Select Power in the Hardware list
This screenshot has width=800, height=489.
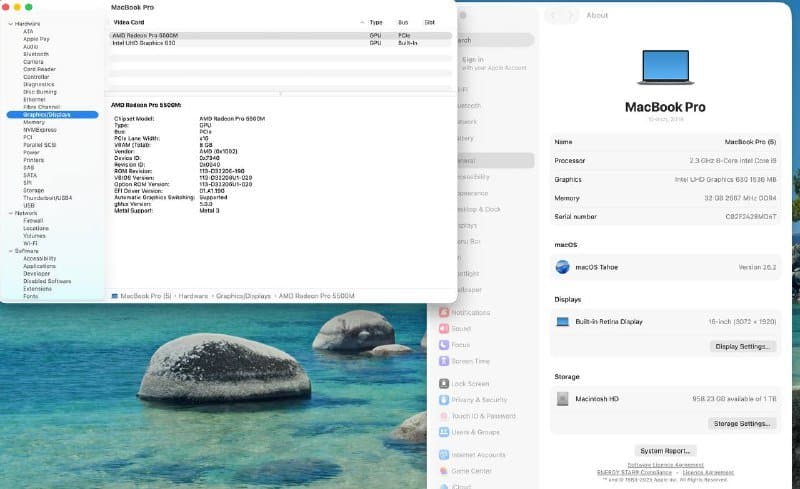(x=31, y=153)
